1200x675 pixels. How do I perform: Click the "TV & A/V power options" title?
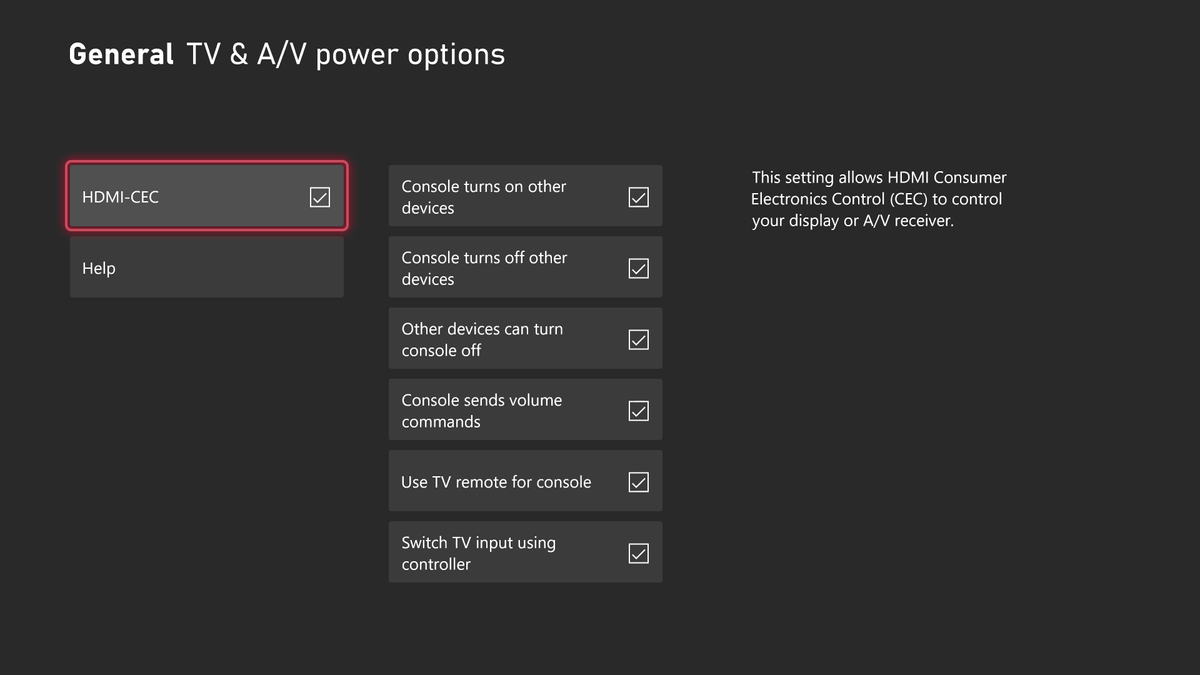click(x=345, y=54)
